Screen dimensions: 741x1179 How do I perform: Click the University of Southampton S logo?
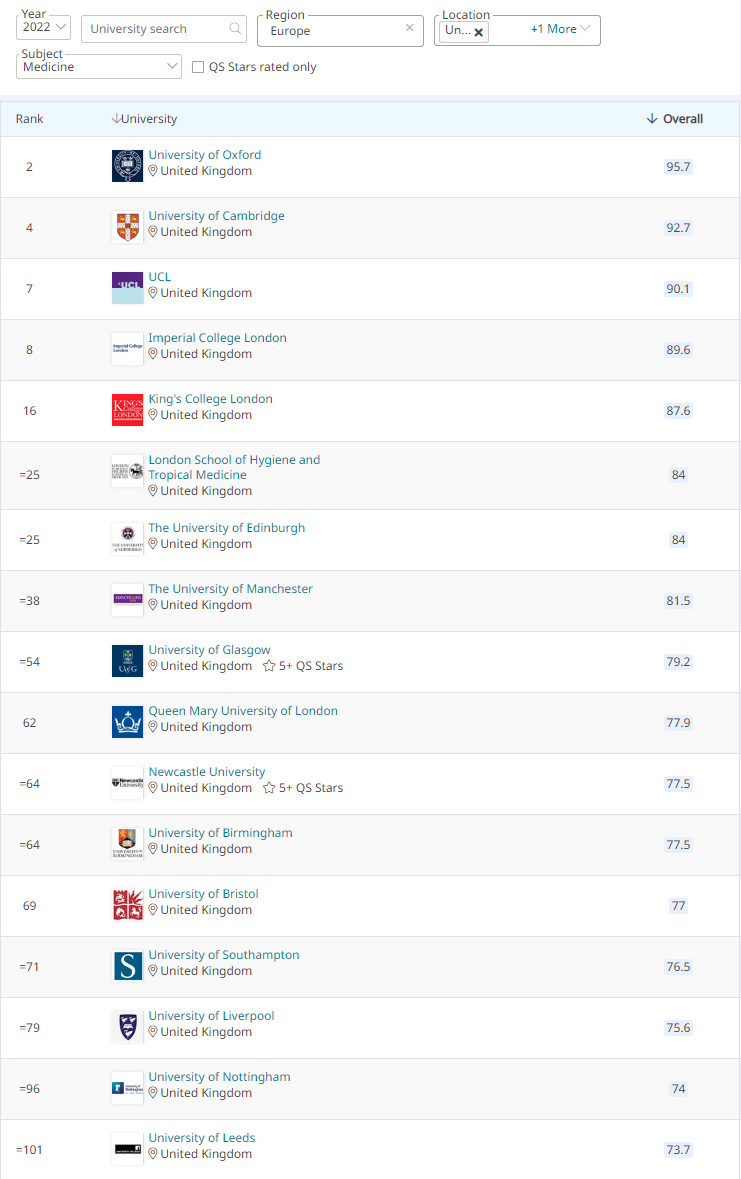127,966
